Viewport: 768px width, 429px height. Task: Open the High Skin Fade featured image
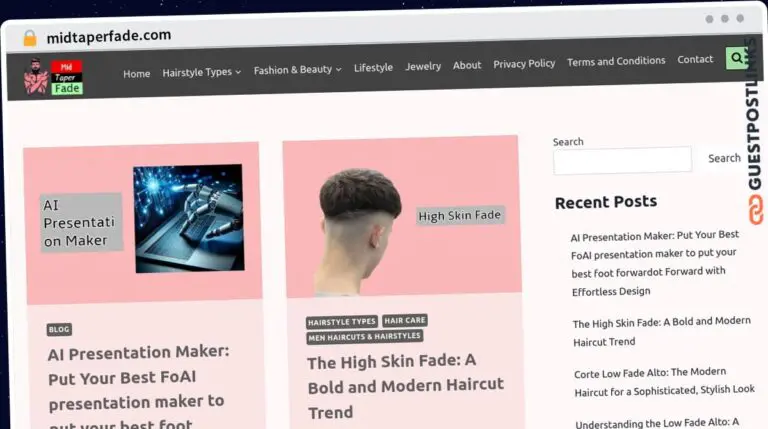pyautogui.click(x=402, y=216)
